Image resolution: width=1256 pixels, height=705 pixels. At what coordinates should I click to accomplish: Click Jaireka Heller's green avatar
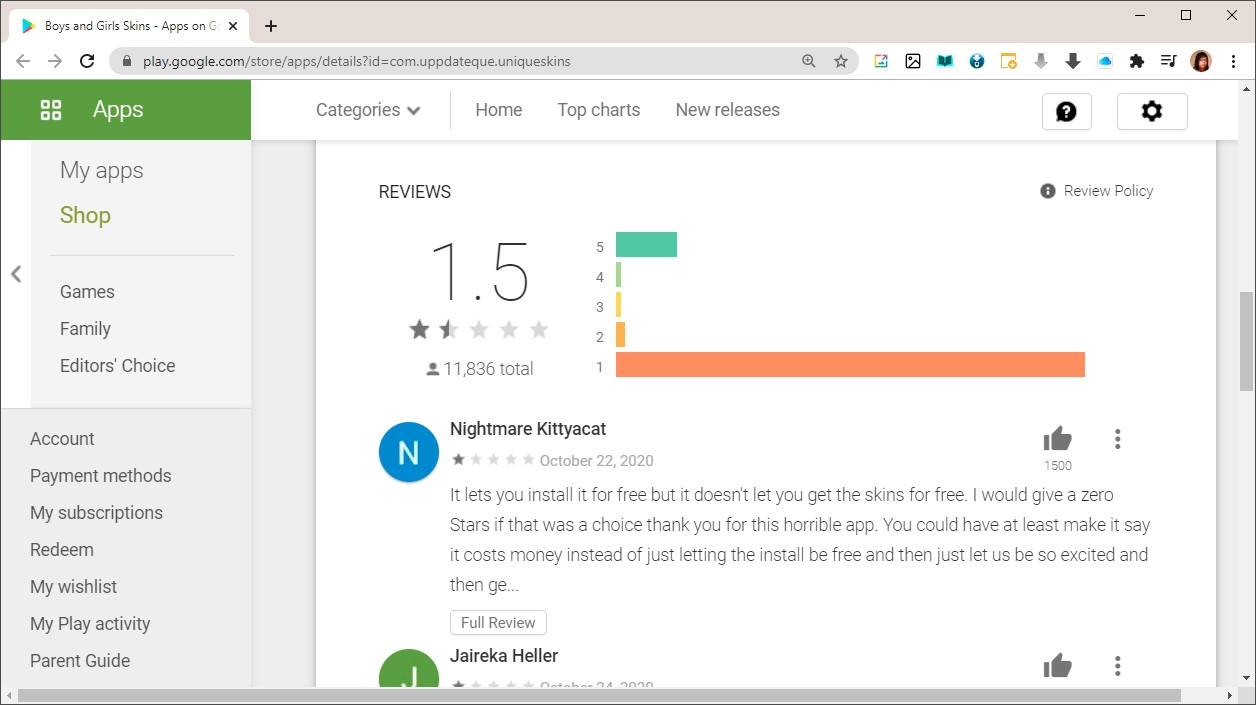coord(409,669)
